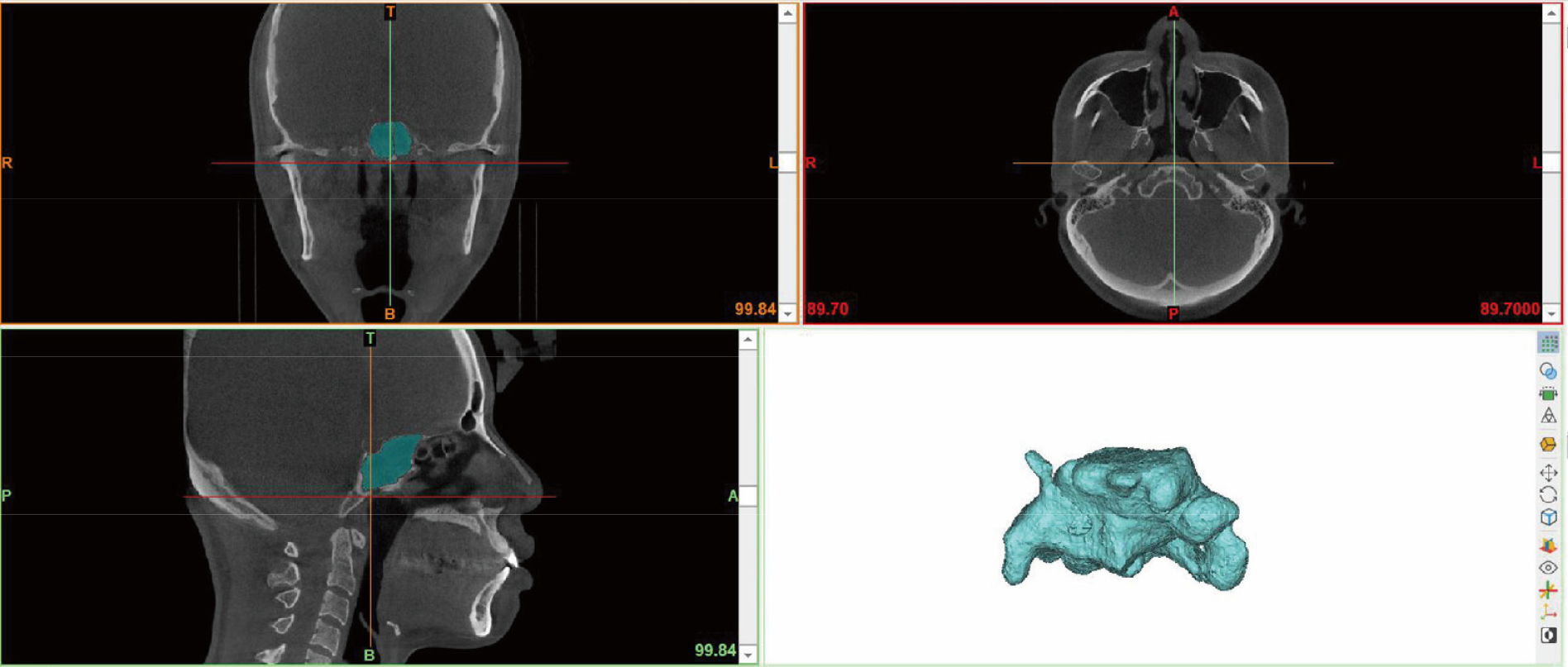Click the green 99.84 sagittal slice value
This screenshot has height=667, width=1568.
(x=715, y=650)
